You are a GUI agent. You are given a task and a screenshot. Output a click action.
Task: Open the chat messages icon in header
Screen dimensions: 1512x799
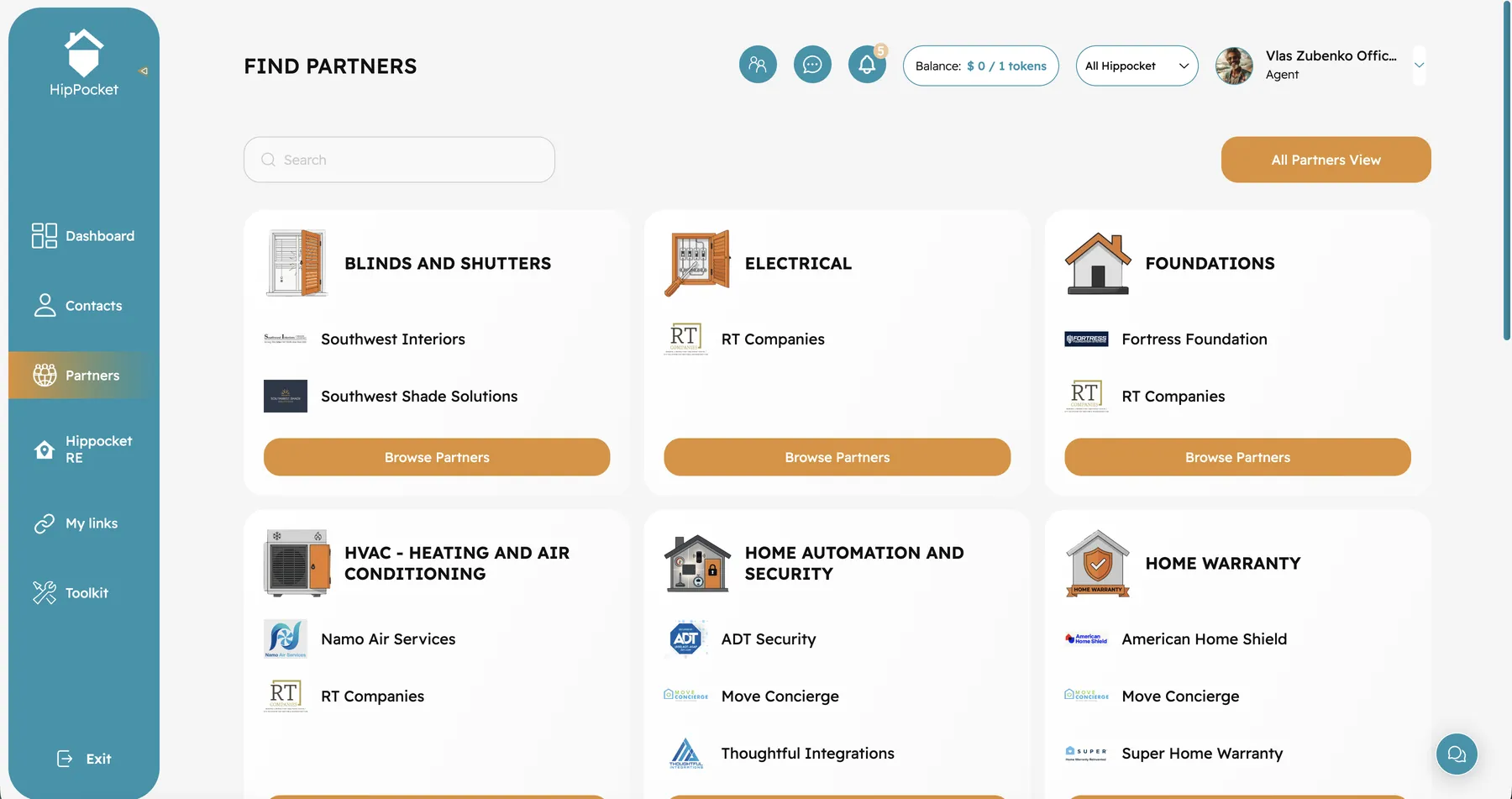pos(812,65)
